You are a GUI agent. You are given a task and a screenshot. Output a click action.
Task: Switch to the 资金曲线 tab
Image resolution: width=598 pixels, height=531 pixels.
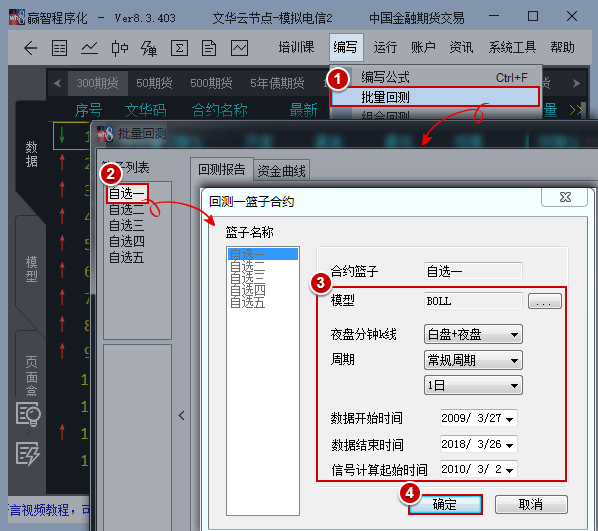point(281,171)
